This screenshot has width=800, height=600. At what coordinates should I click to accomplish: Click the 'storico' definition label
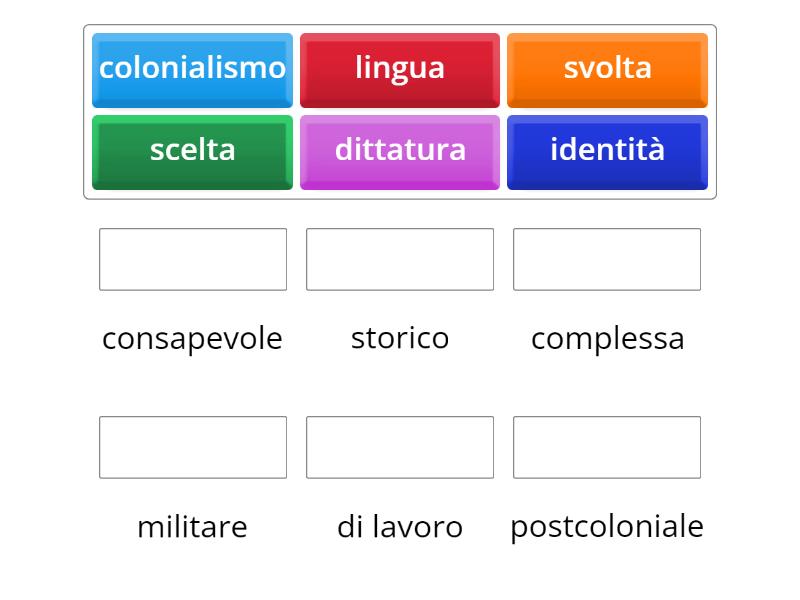click(x=400, y=338)
